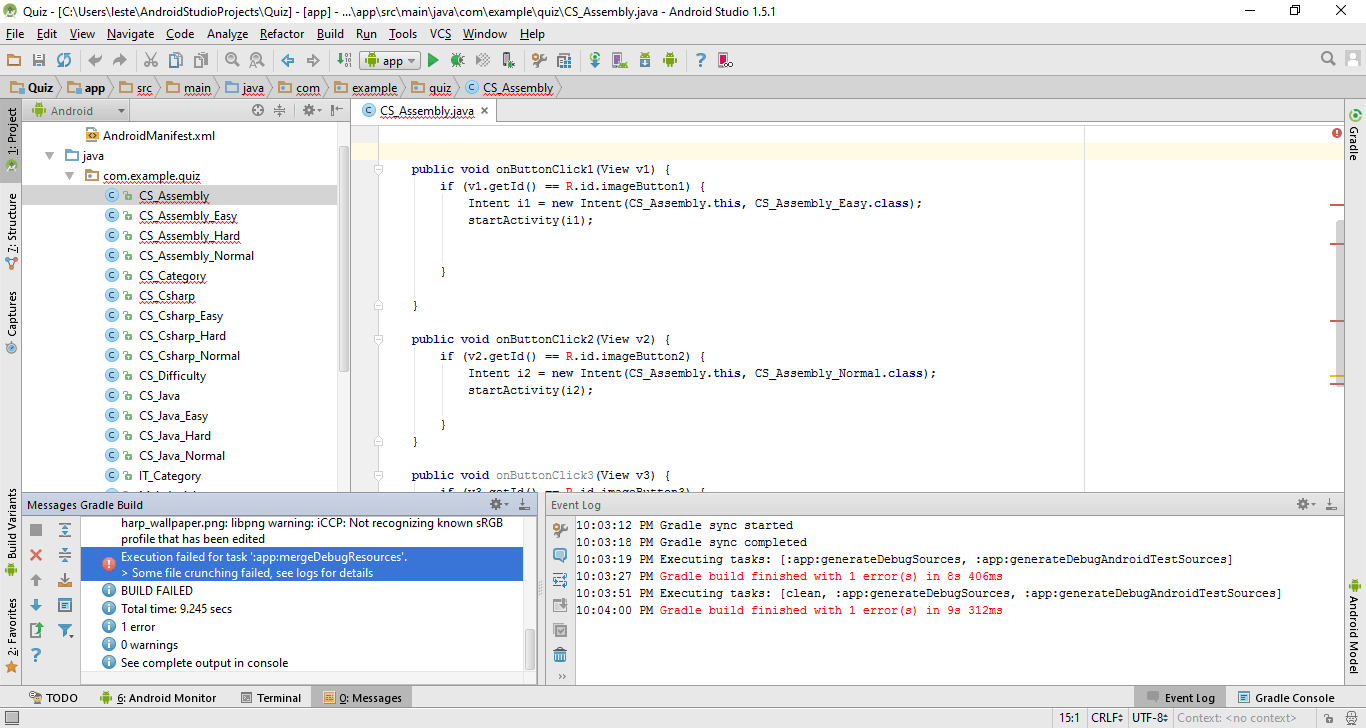Click the Debug app bug icon

coord(457,61)
